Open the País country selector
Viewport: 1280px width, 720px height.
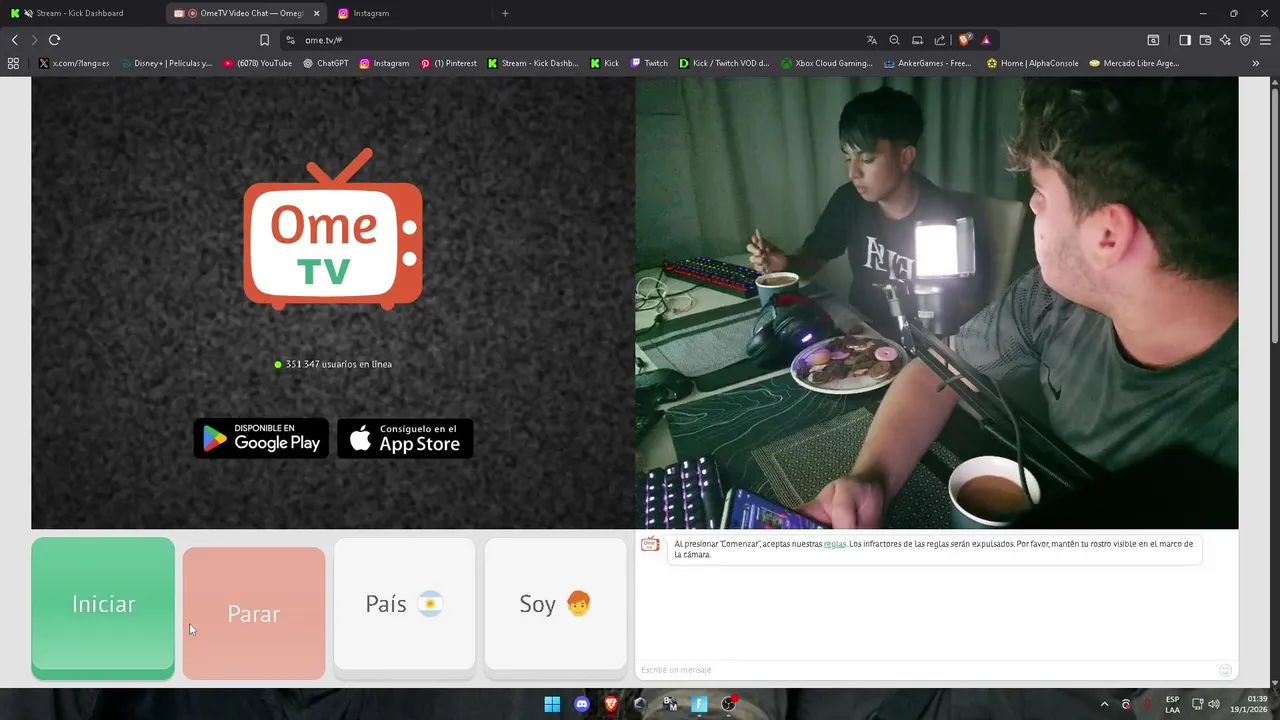coord(404,604)
